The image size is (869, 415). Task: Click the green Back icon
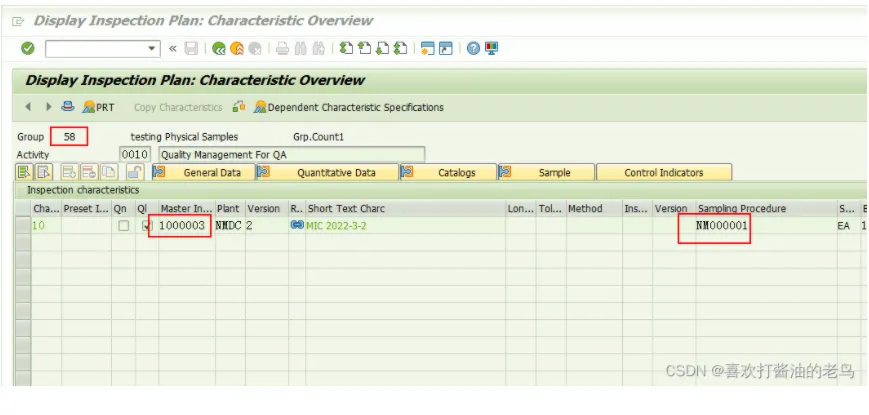coord(219,49)
